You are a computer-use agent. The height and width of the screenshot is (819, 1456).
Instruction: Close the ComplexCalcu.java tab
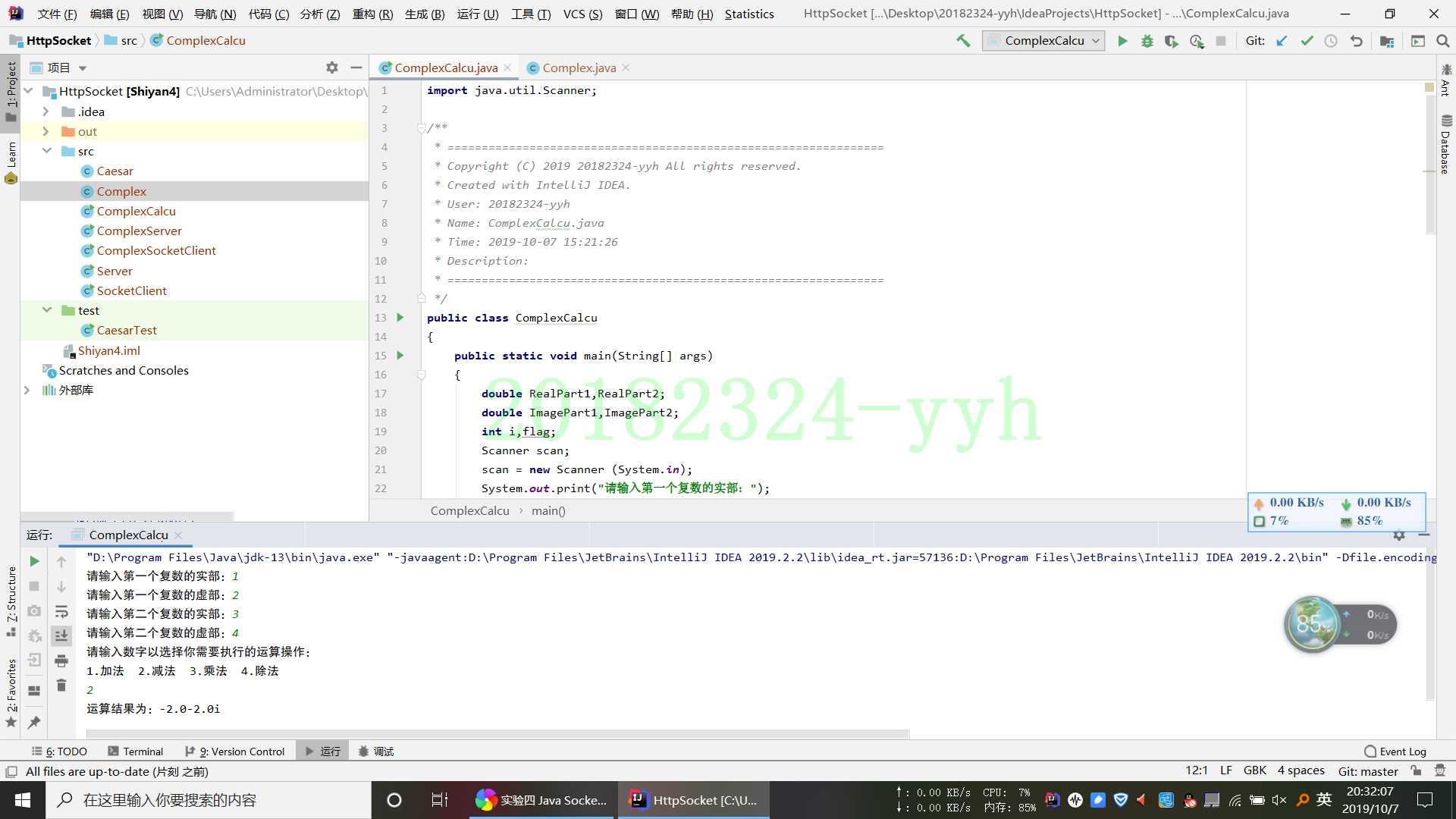507,67
